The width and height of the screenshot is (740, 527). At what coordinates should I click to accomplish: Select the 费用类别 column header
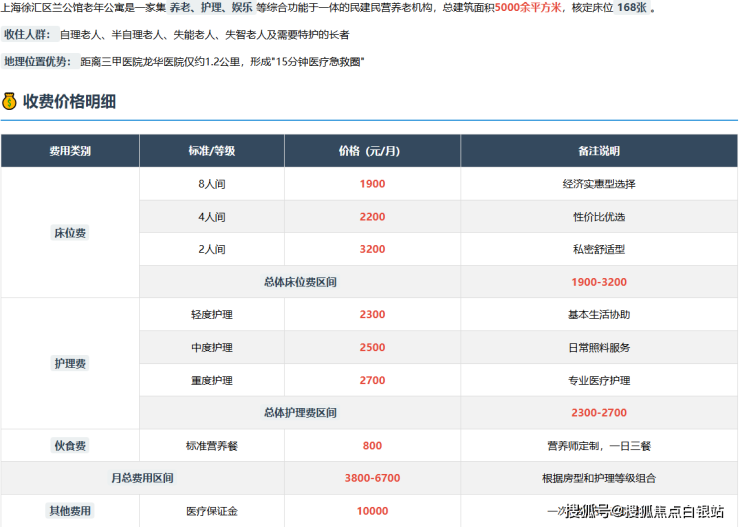[70, 151]
